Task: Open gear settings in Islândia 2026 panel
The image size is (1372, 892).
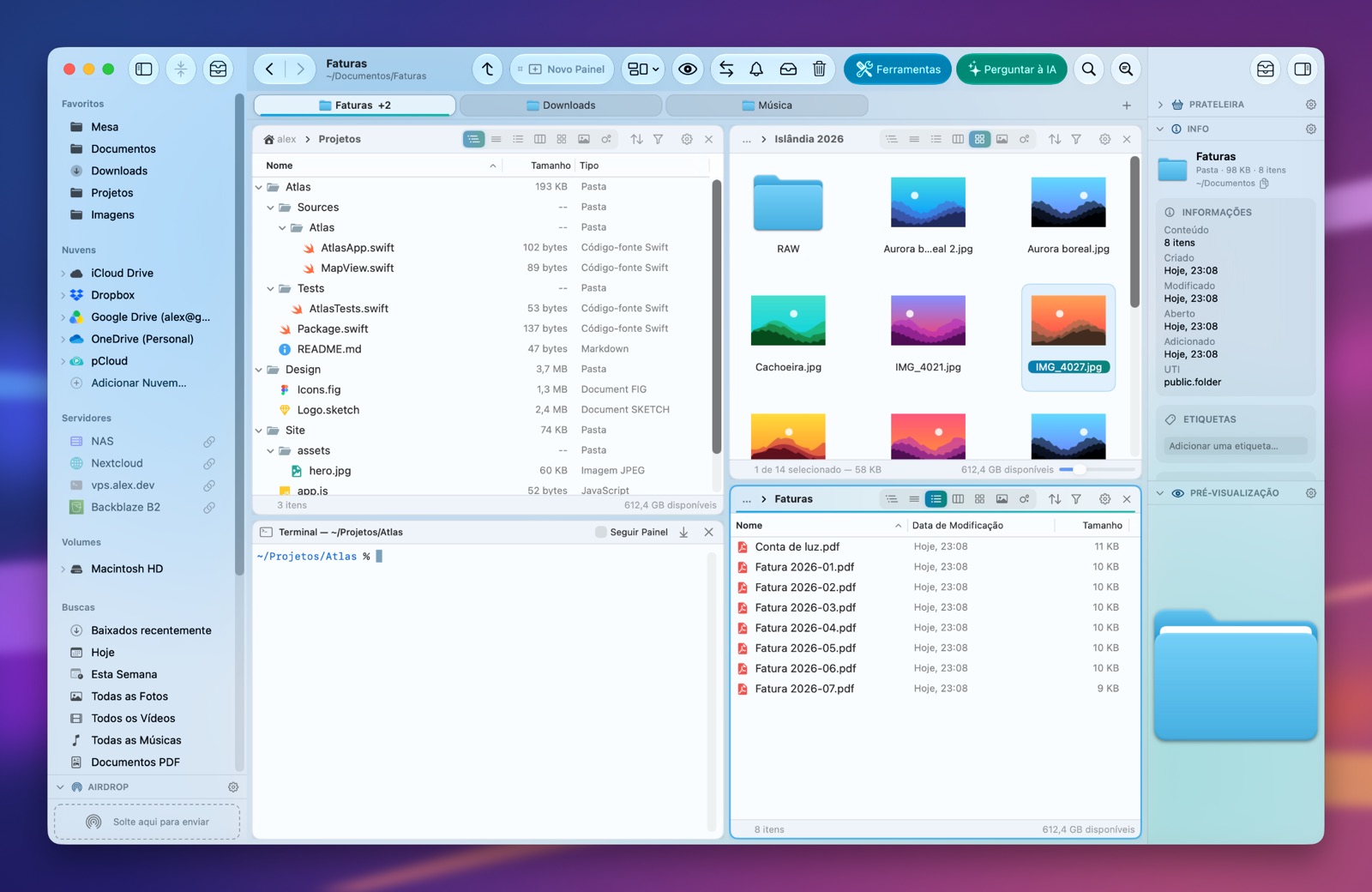Action: tap(1104, 139)
